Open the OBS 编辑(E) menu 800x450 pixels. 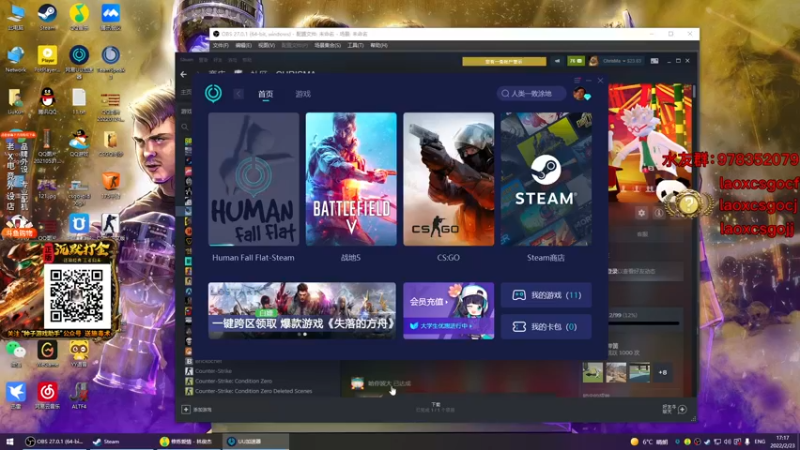tap(243, 45)
